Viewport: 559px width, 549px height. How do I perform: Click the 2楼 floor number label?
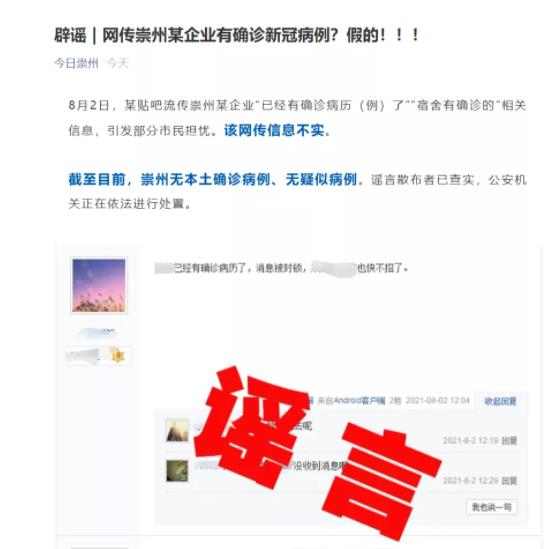[x=395, y=401]
